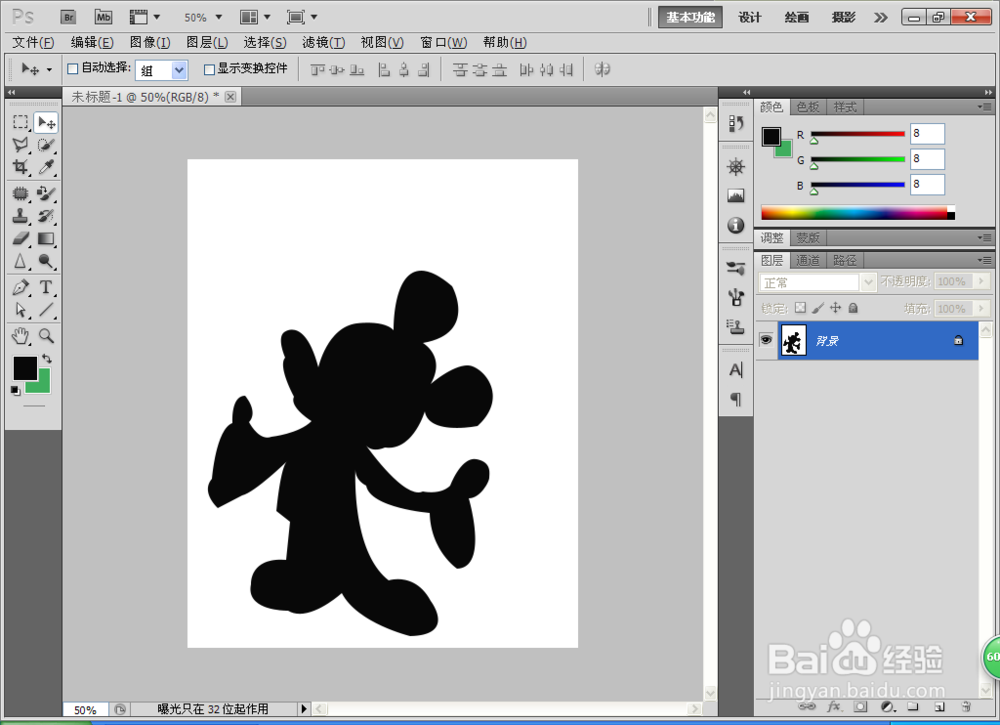Viewport: 1000px width, 725px height.
Task: Select the Essentials workspace button
Action: point(690,17)
